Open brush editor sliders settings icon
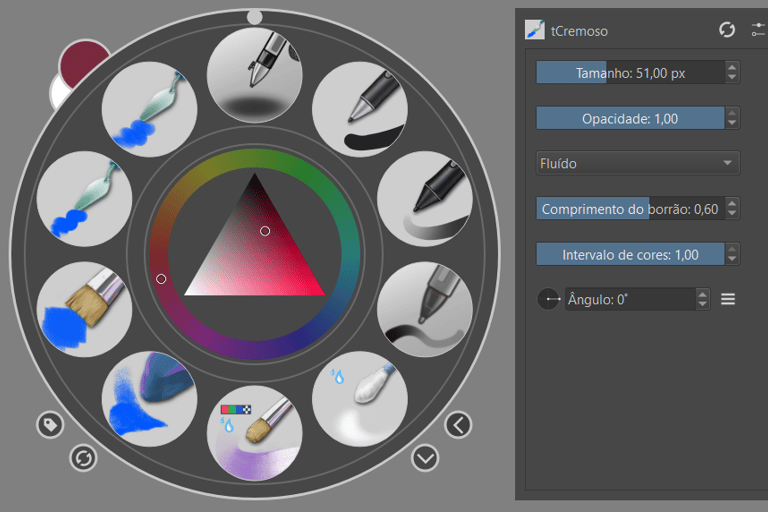The image size is (768, 512). [x=759, y=30]
